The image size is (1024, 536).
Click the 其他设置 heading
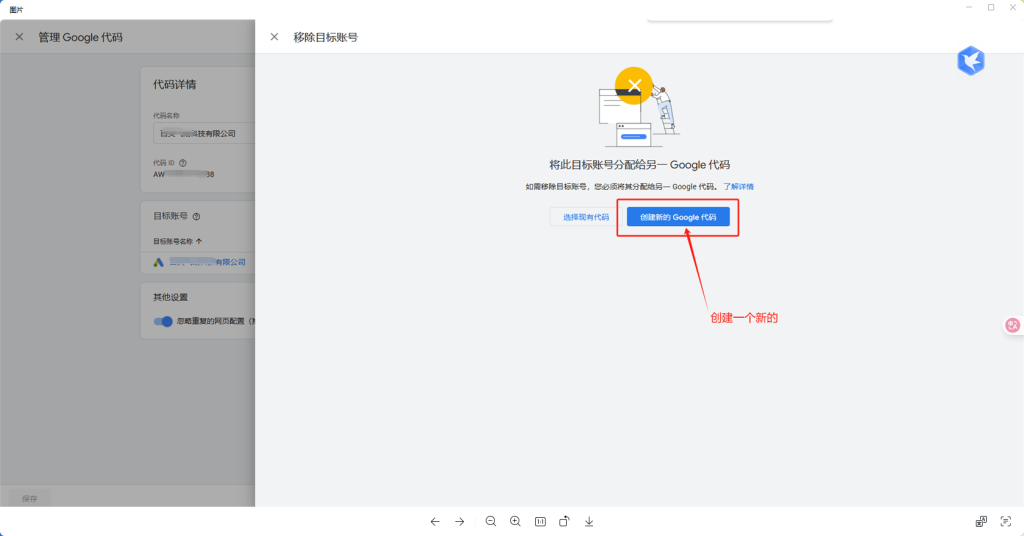[x=170, y=297]
